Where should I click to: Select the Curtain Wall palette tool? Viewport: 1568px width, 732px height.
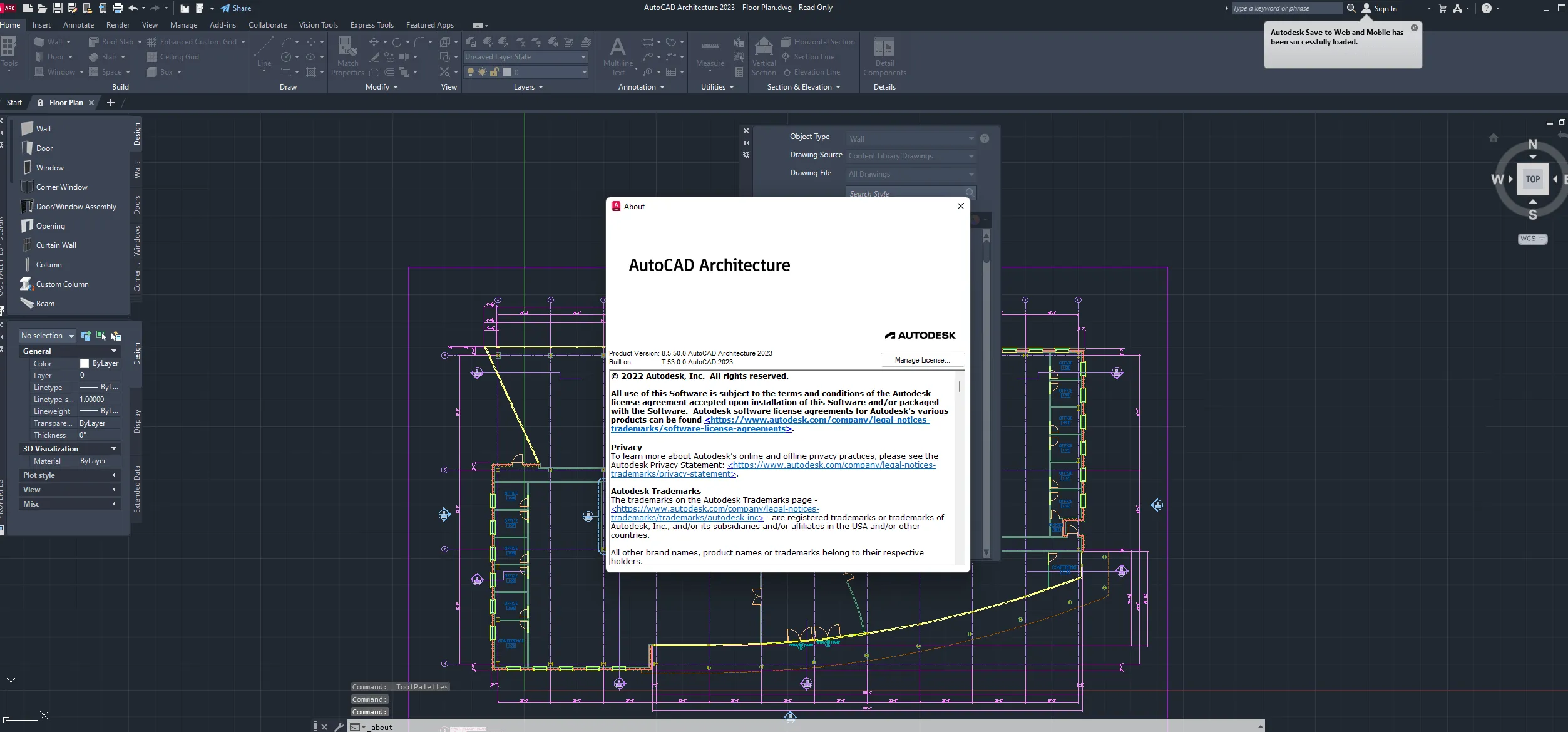(x=56, y=245)
